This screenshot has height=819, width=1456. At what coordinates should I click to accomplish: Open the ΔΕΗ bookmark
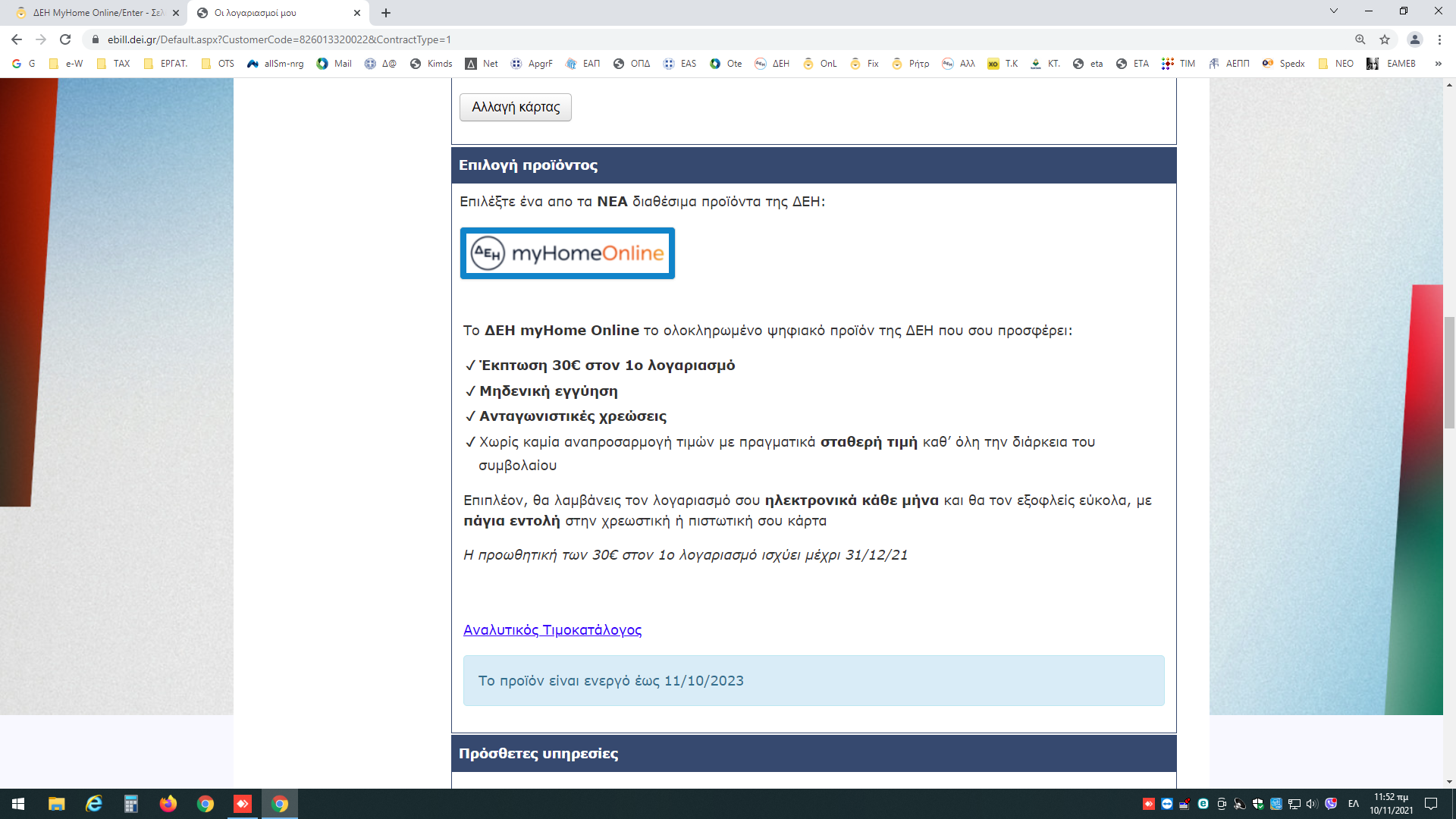772,64
